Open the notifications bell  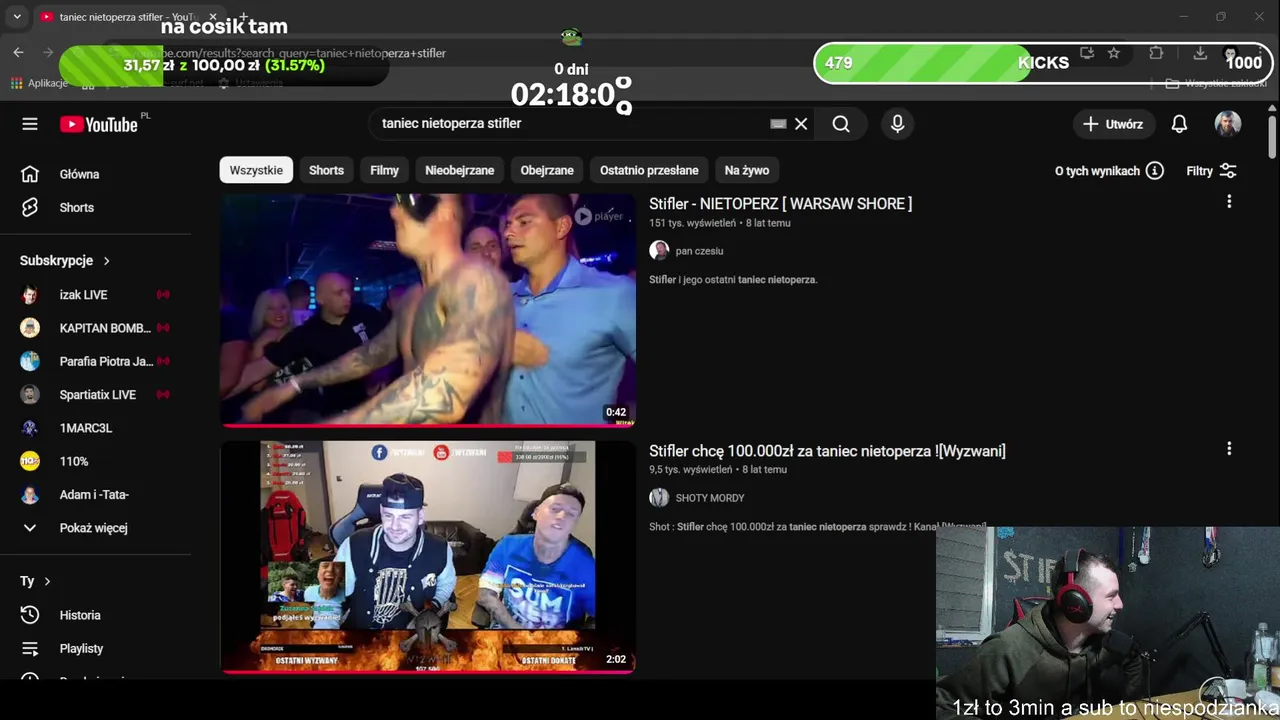1179,124
